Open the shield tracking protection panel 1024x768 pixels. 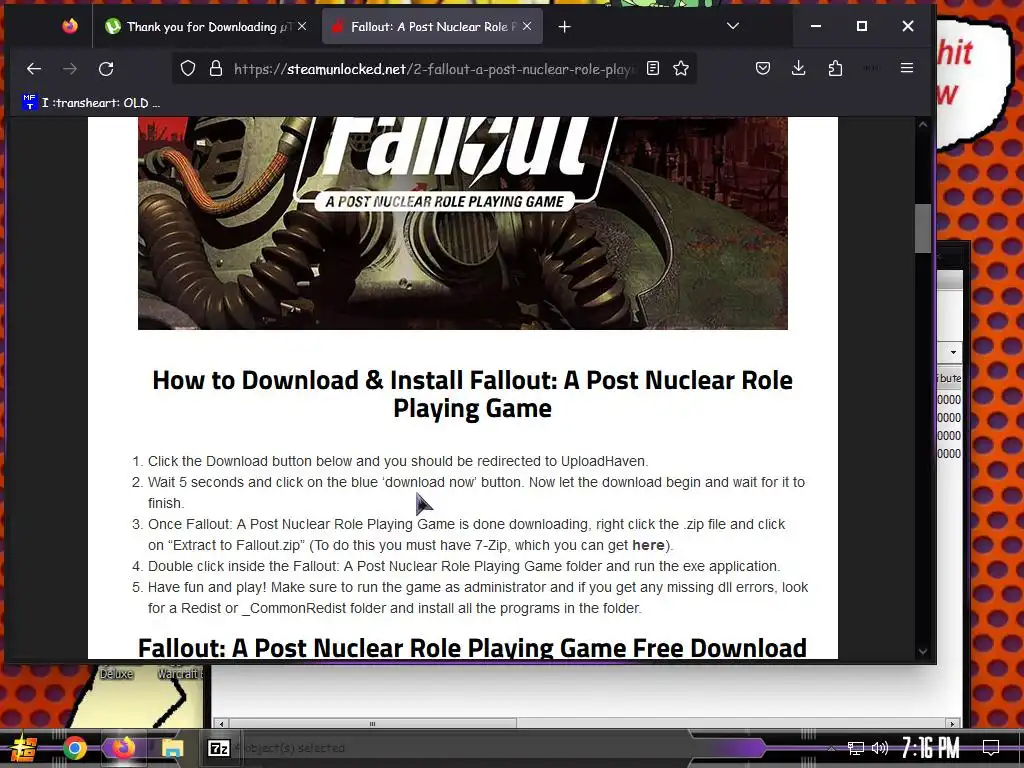pyautogui.click(x=188, y=69)
